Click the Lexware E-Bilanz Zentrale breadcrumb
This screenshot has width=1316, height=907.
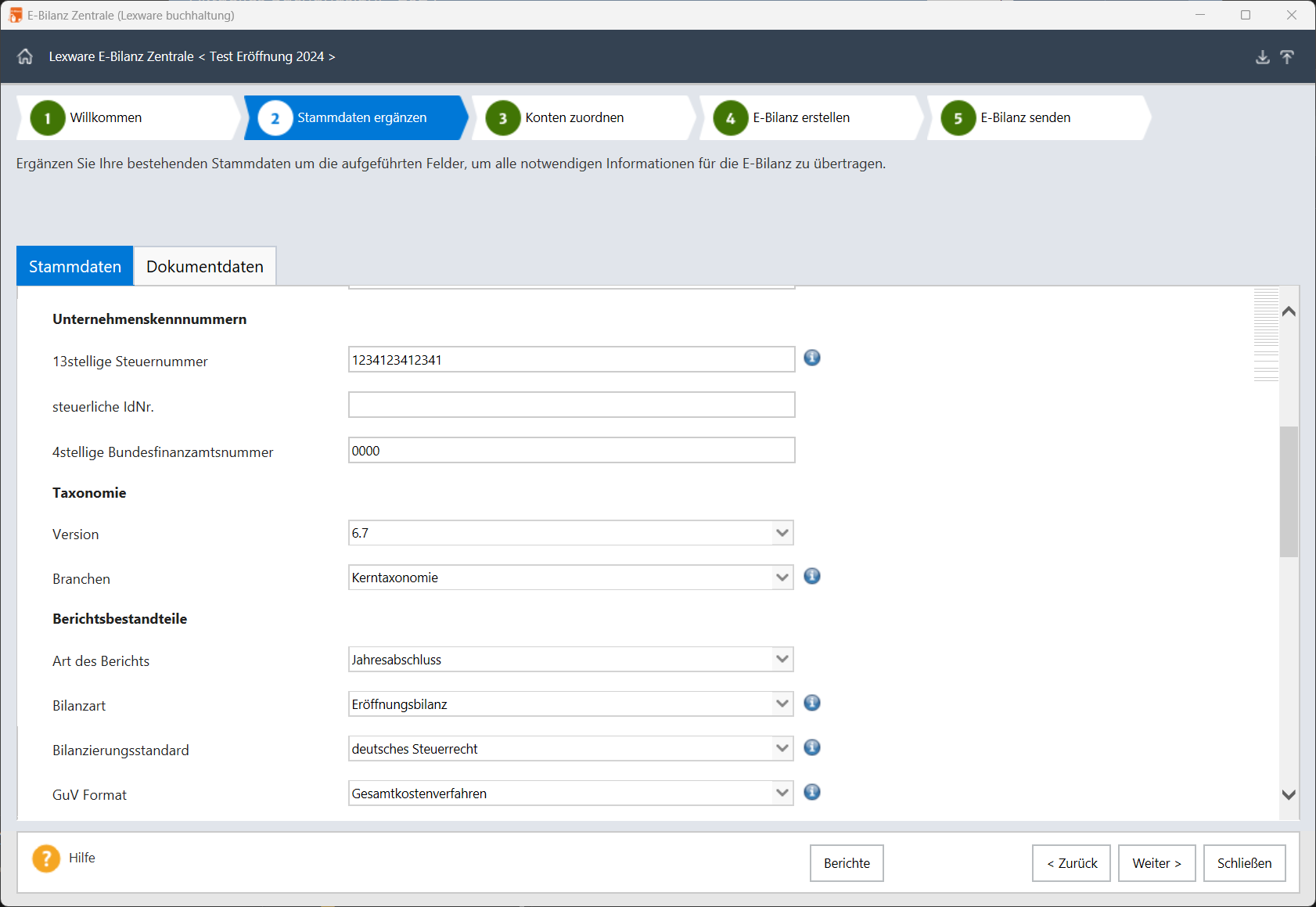(121, 56)
